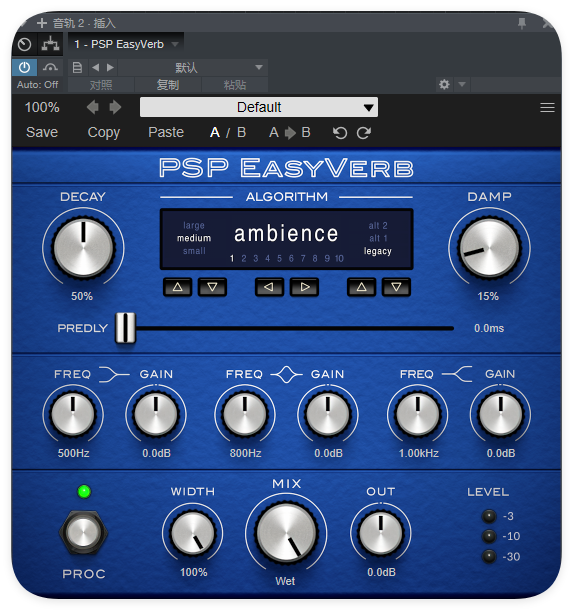Open the 1 - PSP EasyVerb slot dropdown
The image size is (573, 610).
click(126, 44)
